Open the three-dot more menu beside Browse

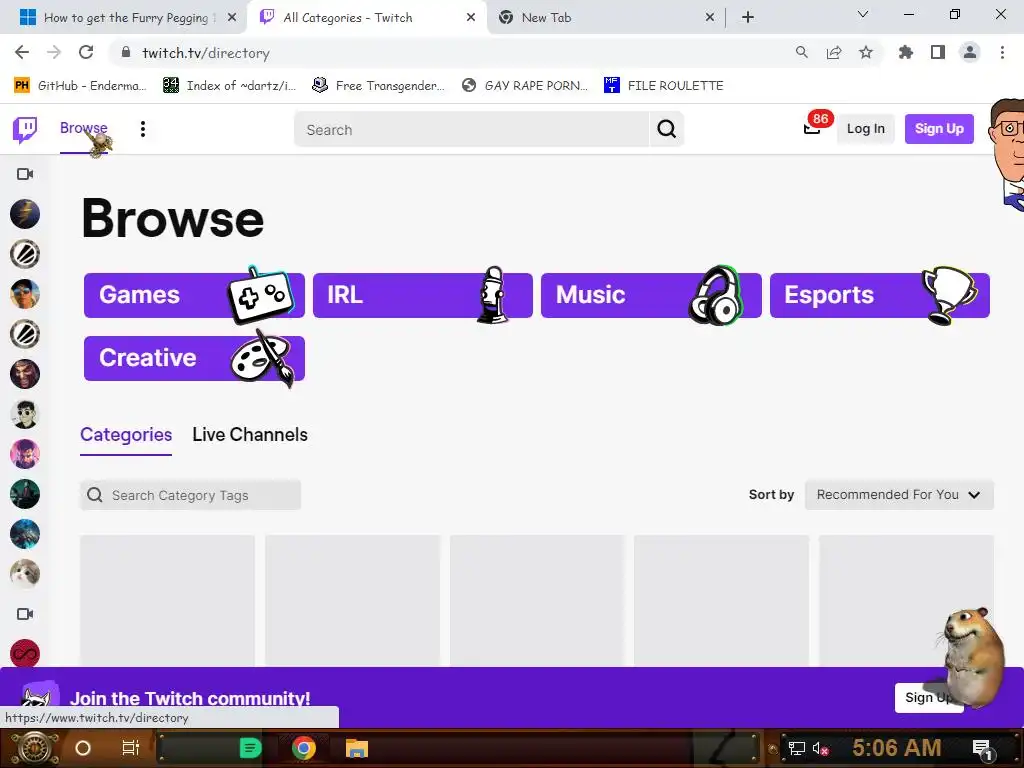[x=142, y=129]
